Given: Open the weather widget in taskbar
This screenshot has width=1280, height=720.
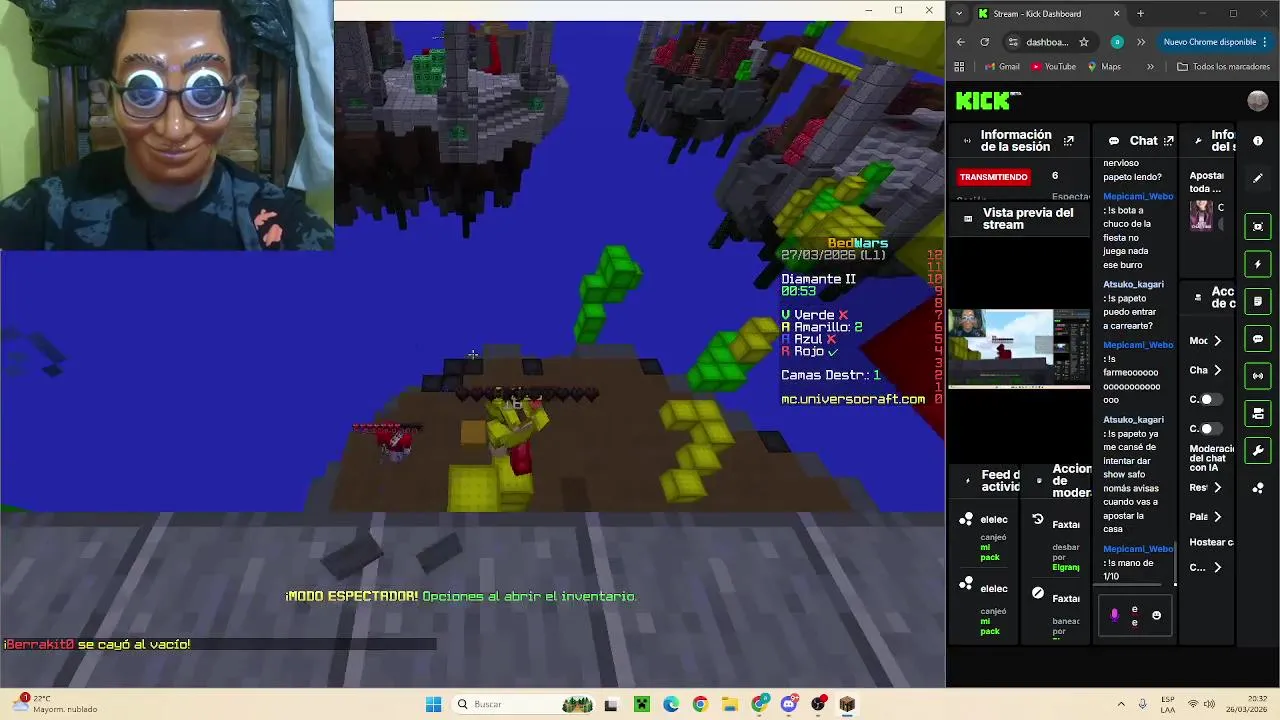Looking at the screenshot, I should (x=57, y=704).
